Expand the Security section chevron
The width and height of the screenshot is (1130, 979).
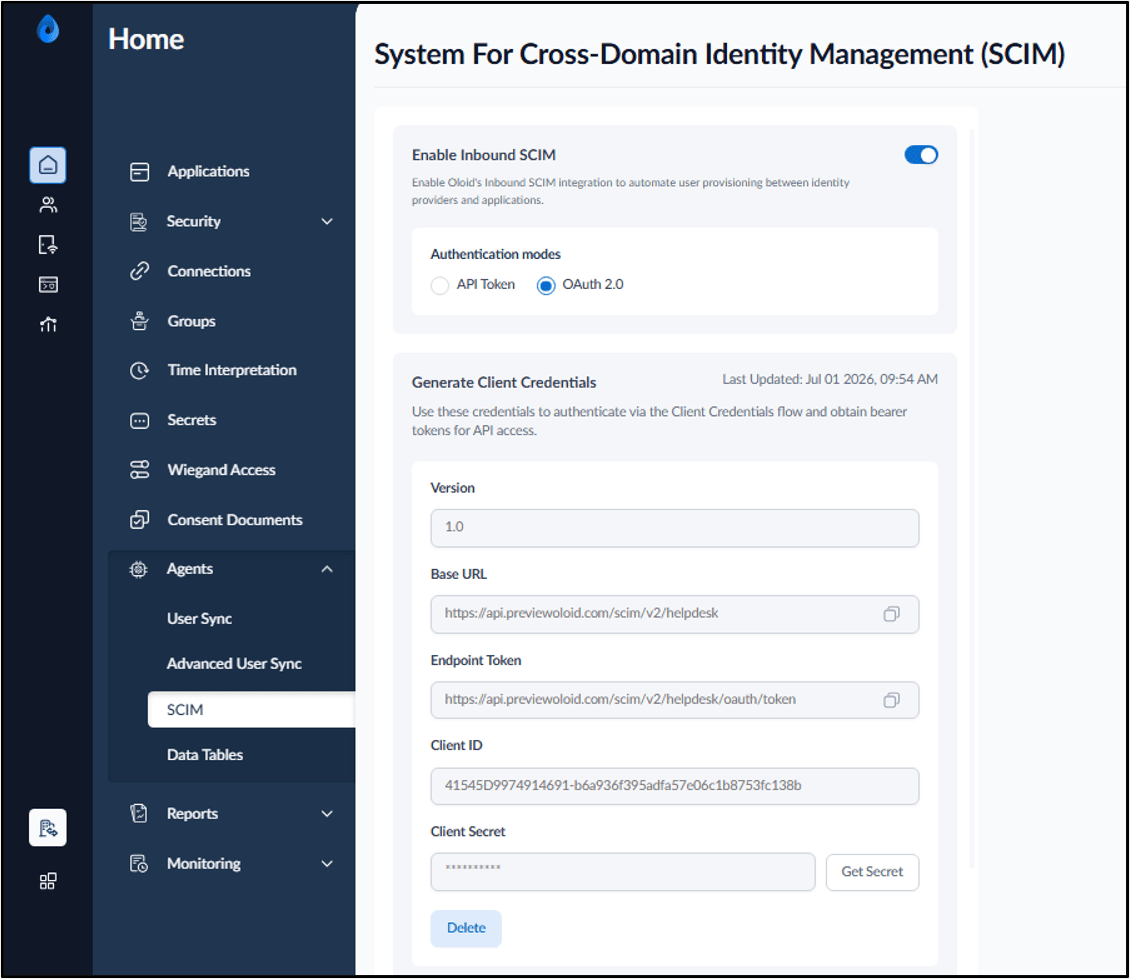click(327, 221)
